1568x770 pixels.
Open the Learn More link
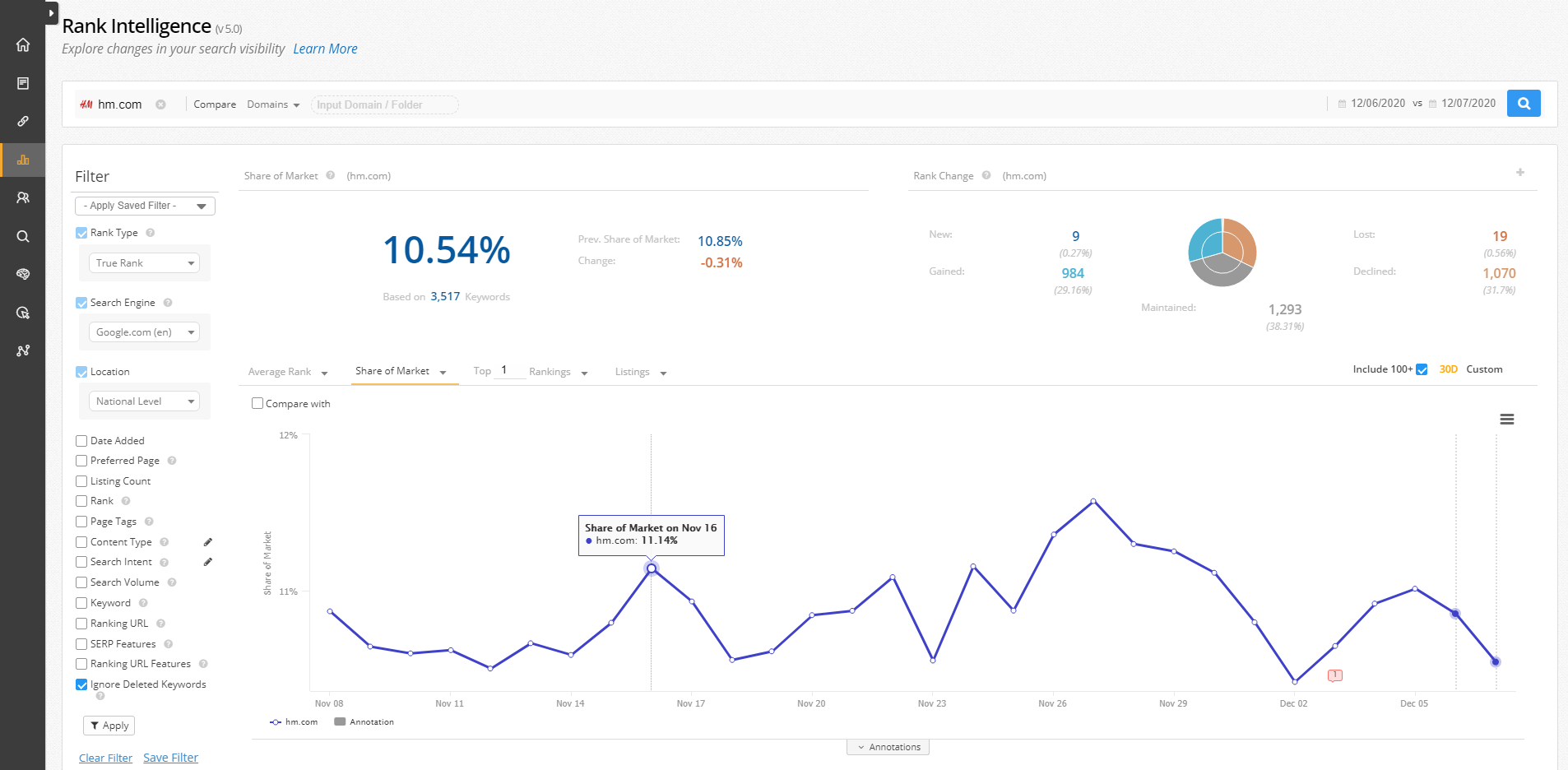(325, 49)
